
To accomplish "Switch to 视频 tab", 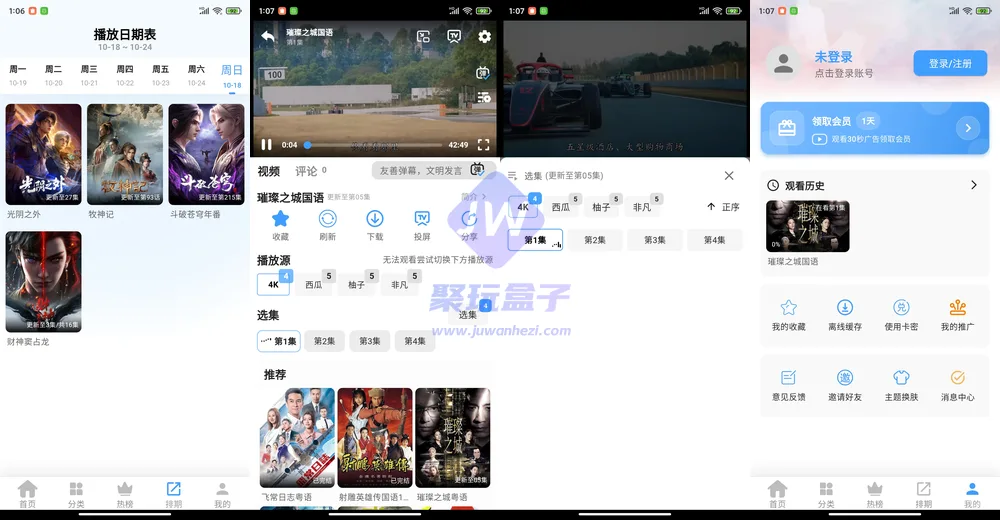I will point(268,171).
